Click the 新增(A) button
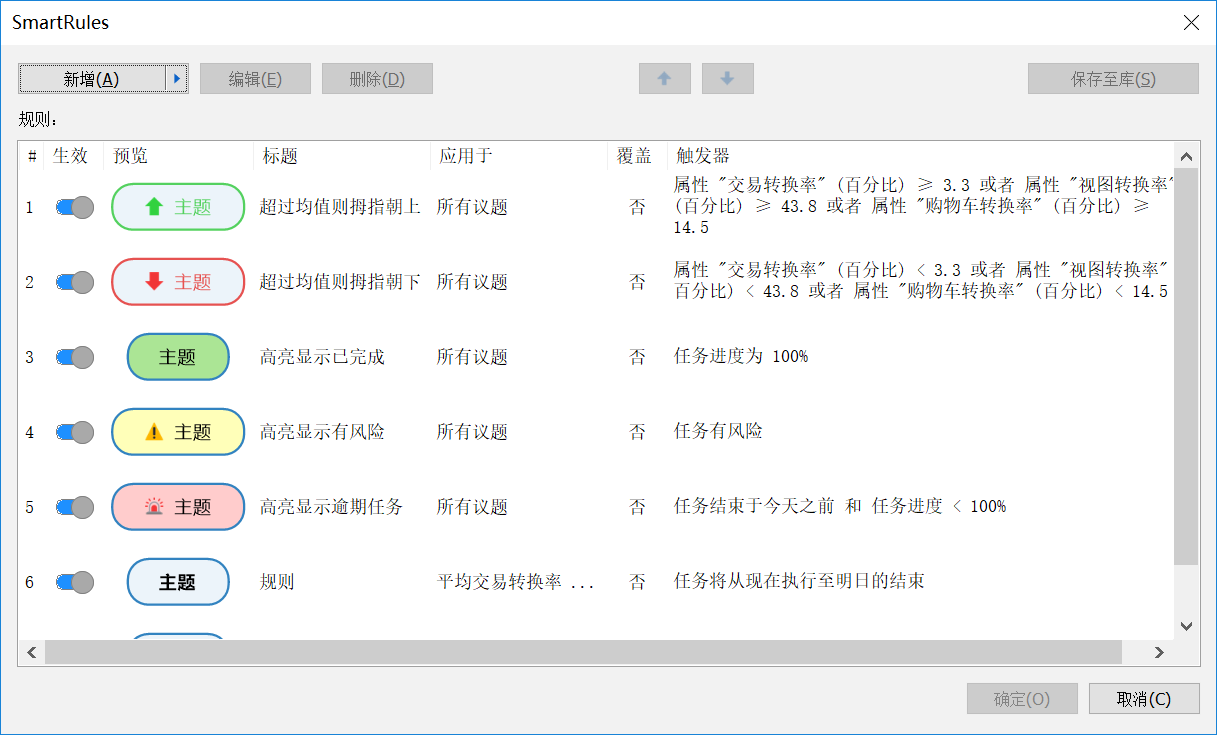 [x=92, y=79]
